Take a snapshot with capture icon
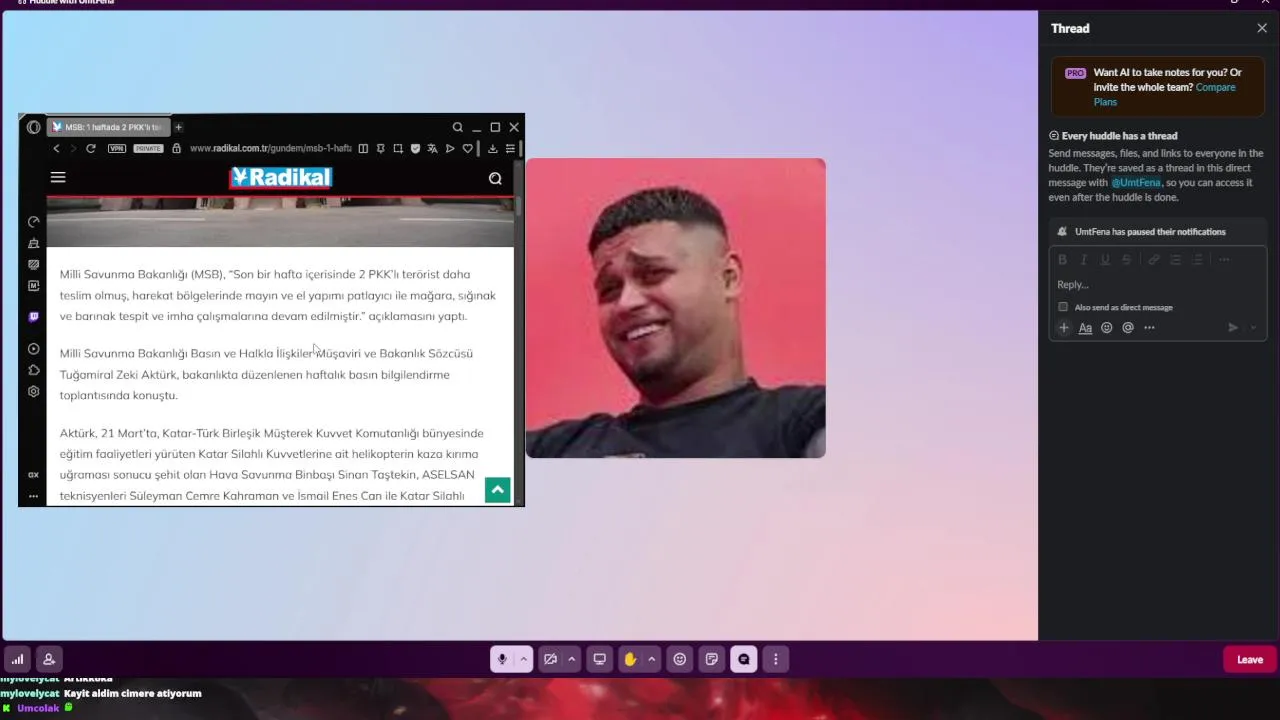 pyautogui.click(x=398, y=148)
